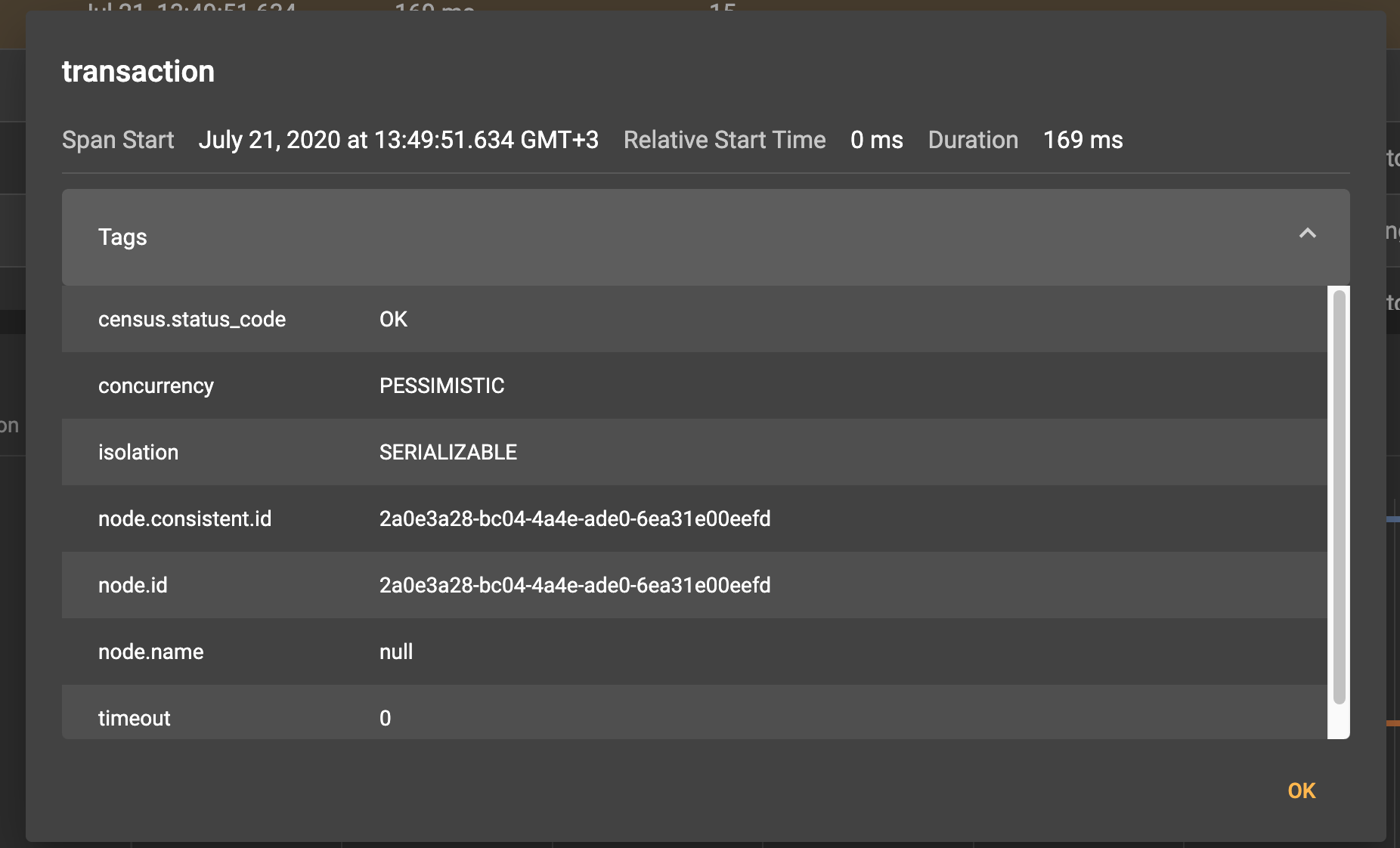Click the Relative Start Time value
The height and width of the screenshot is (848, 1400).
point(875,140)
